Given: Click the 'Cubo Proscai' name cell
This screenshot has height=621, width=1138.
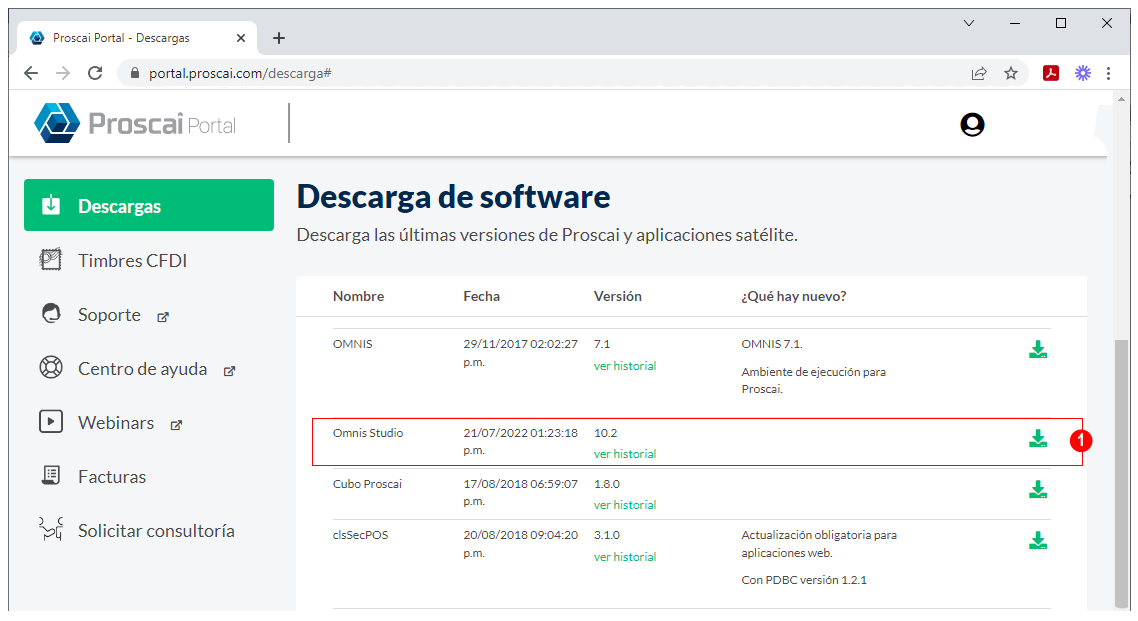Looking at the screenshot, I should pos(367,484).
